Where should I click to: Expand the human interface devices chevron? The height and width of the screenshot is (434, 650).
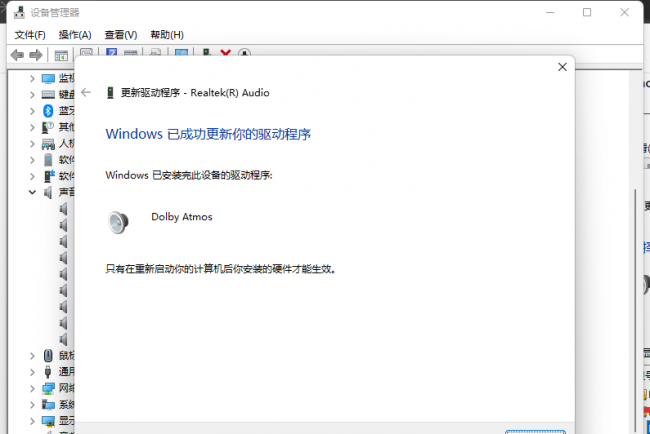click(32, 143)
